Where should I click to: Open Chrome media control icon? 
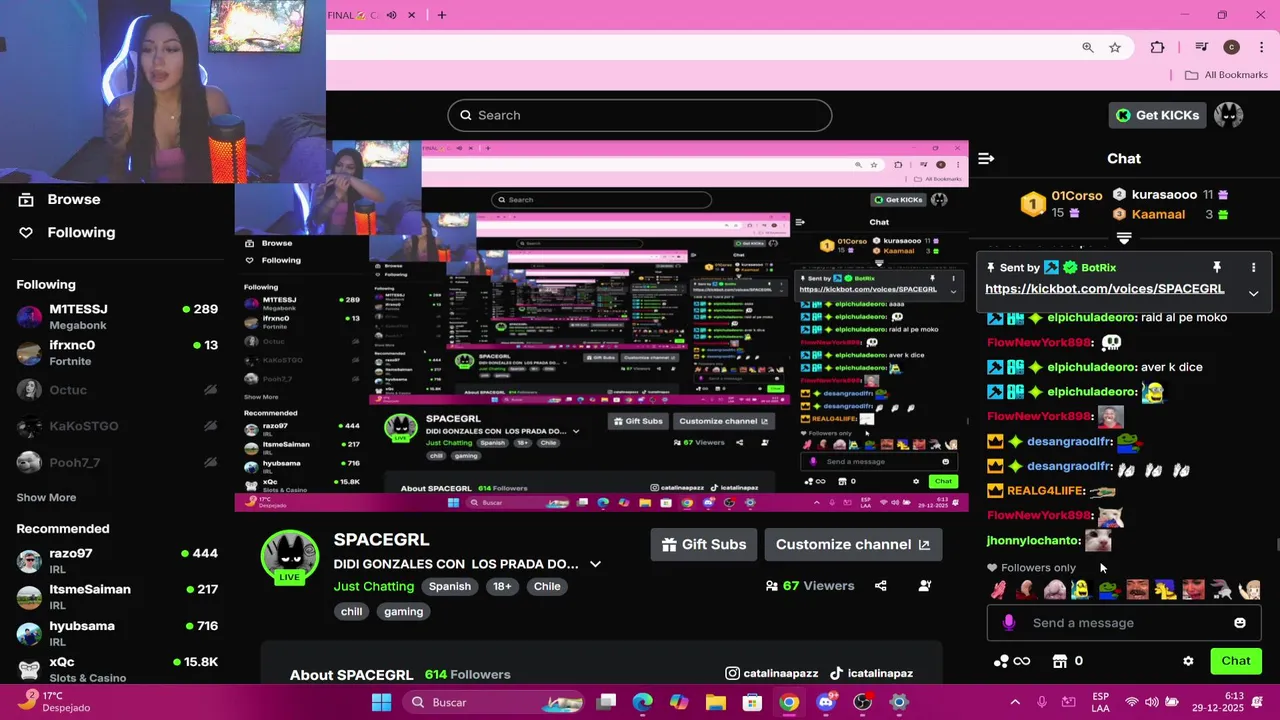point(1201,47)
